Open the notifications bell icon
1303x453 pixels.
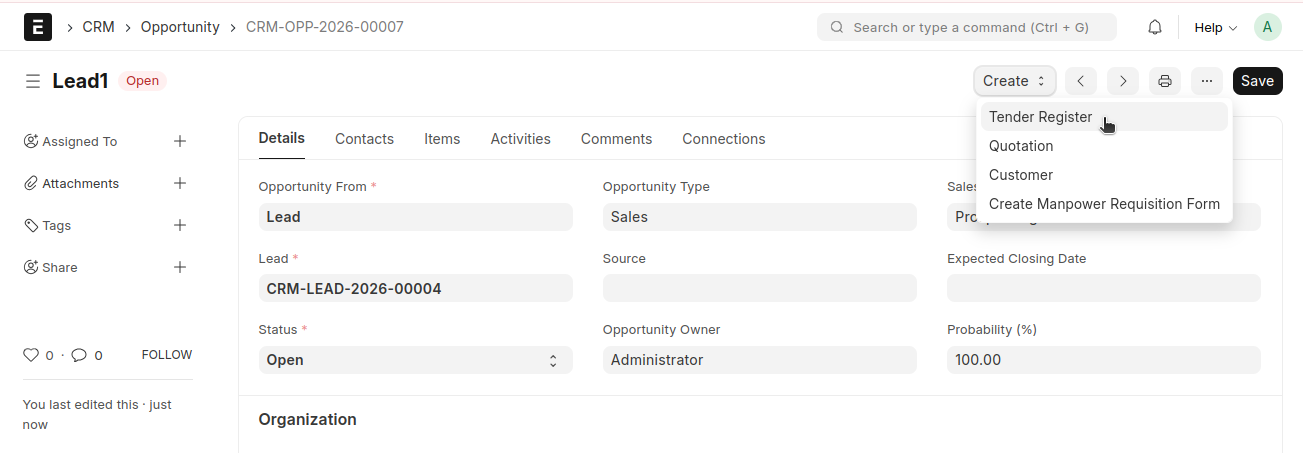(1155, 27)
